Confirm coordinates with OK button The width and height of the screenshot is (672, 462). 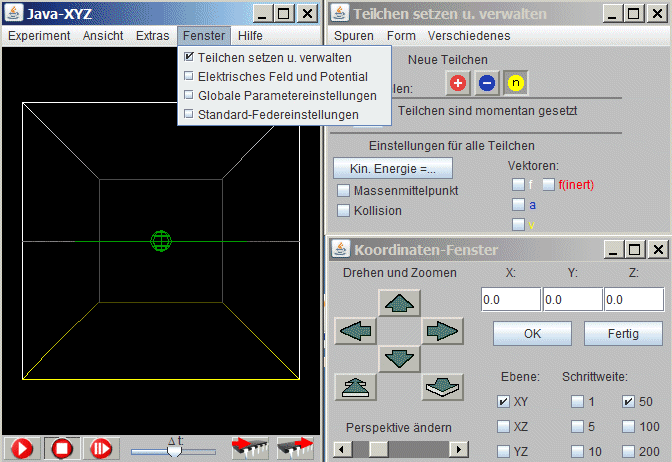(532, 333)
